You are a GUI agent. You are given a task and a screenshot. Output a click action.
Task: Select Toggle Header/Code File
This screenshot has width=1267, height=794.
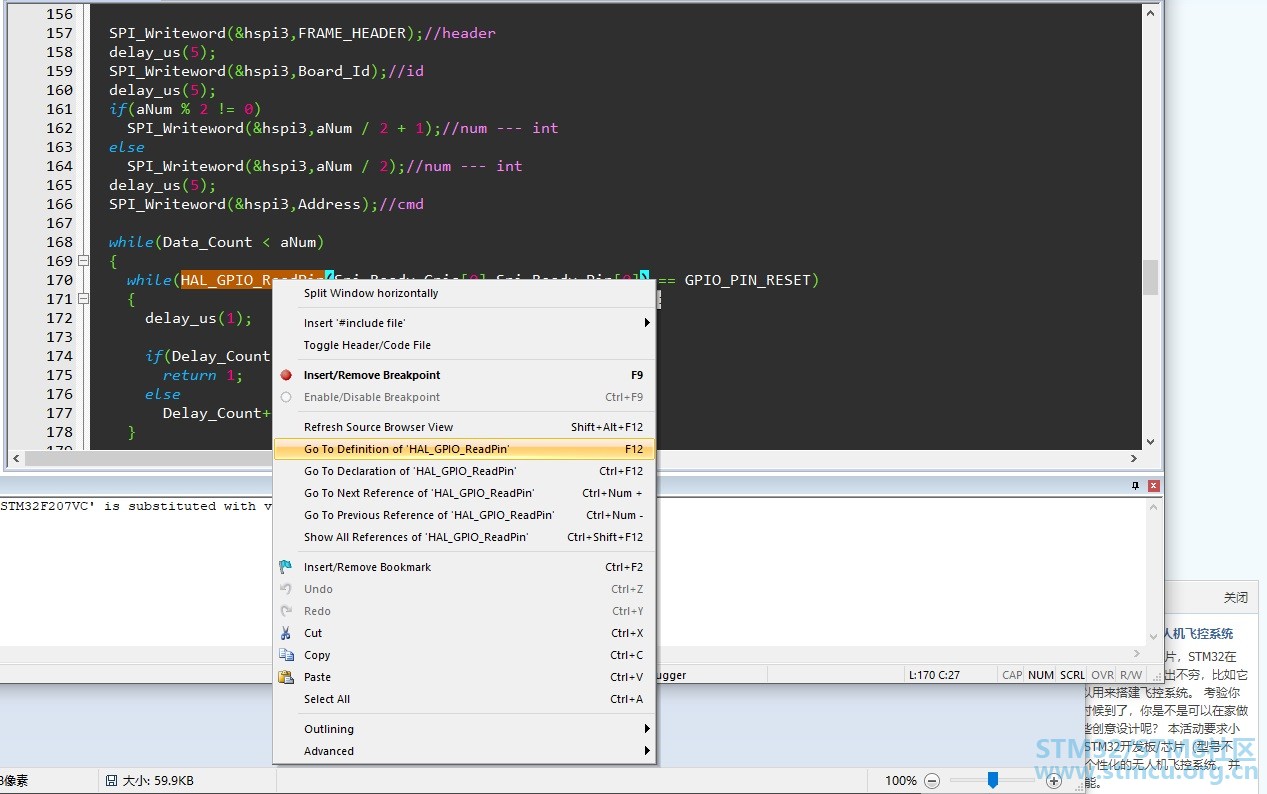[464, 345]
